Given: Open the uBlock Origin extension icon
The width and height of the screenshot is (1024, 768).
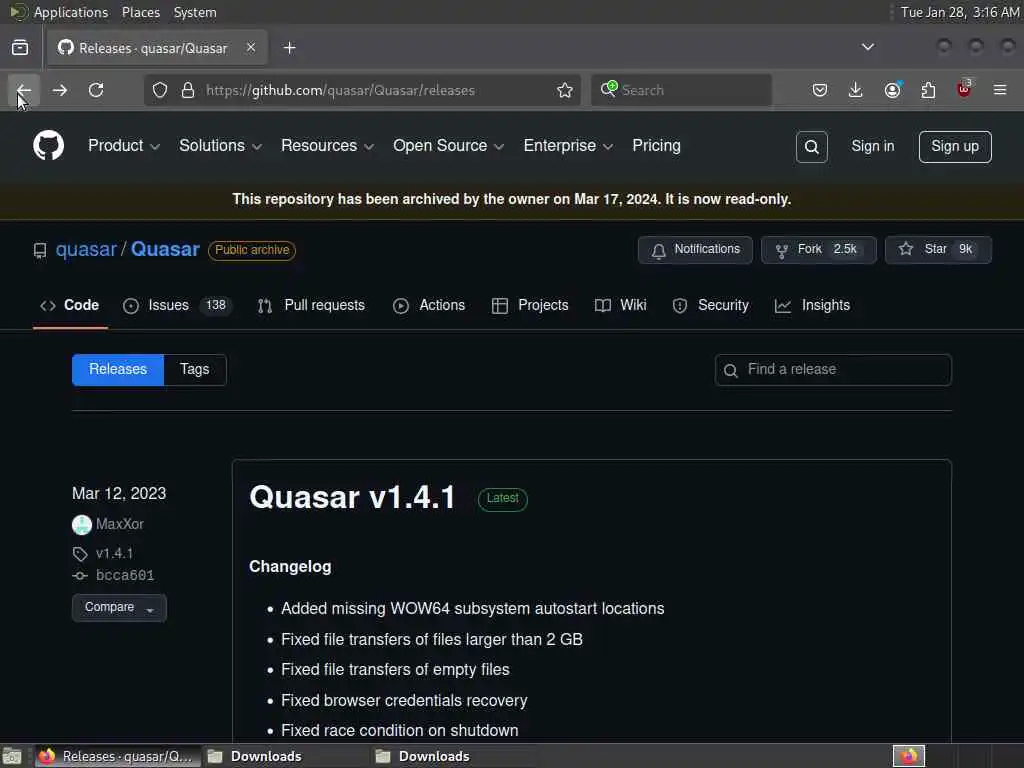Looking at the screenshot, I should 964,89.
